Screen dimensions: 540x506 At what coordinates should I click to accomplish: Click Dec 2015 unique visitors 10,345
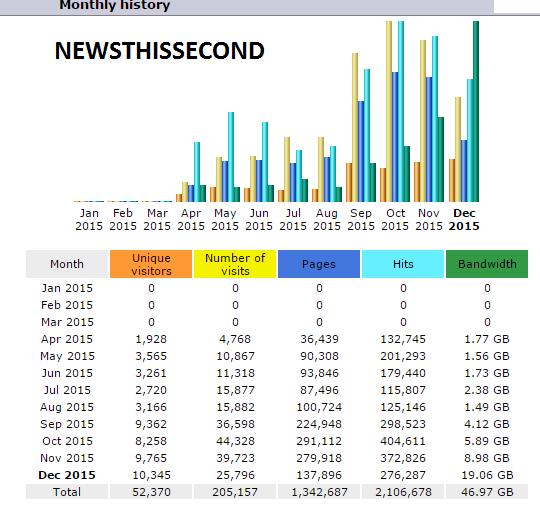click(x=152, y=475)
